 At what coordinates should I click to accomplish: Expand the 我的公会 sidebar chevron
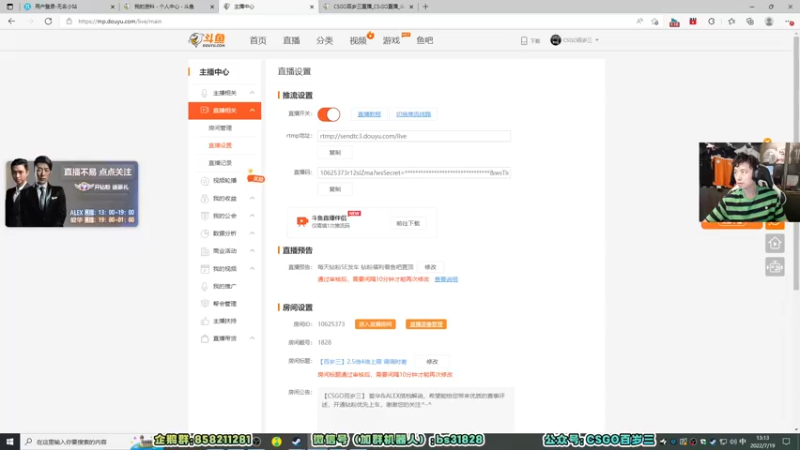click(x=252, y=216)
